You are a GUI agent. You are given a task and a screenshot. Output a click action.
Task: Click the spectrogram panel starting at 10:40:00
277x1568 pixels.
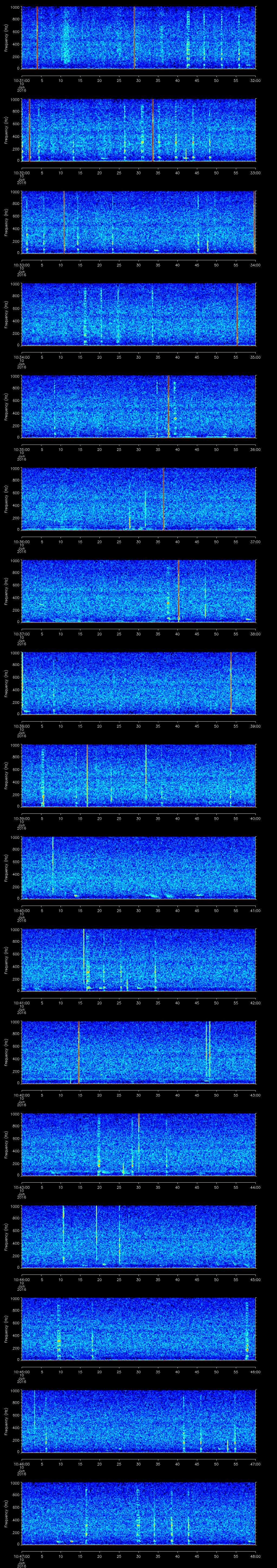138,868
